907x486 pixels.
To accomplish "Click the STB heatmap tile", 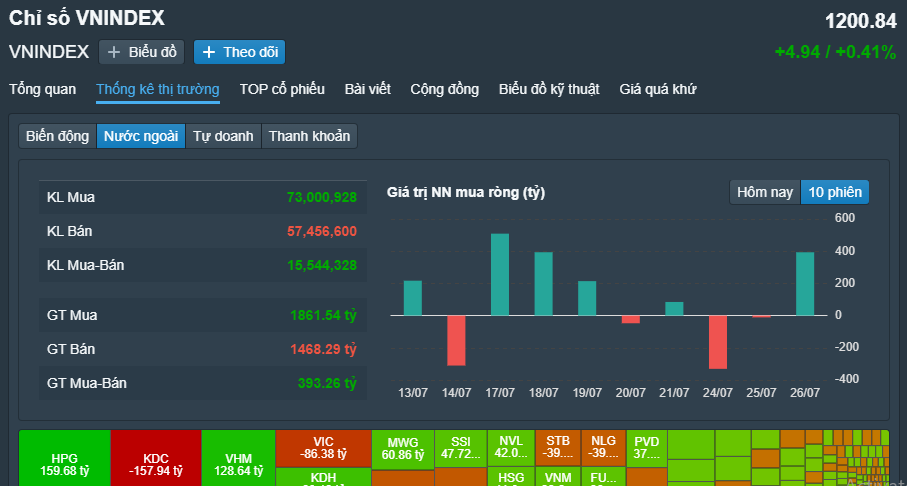I will click(x=558, y=448).
